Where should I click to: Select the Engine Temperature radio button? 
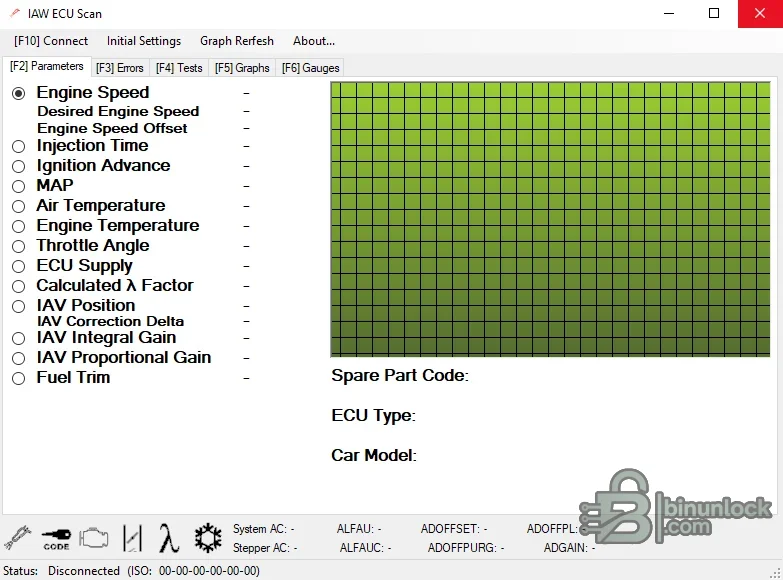[18, 226]
